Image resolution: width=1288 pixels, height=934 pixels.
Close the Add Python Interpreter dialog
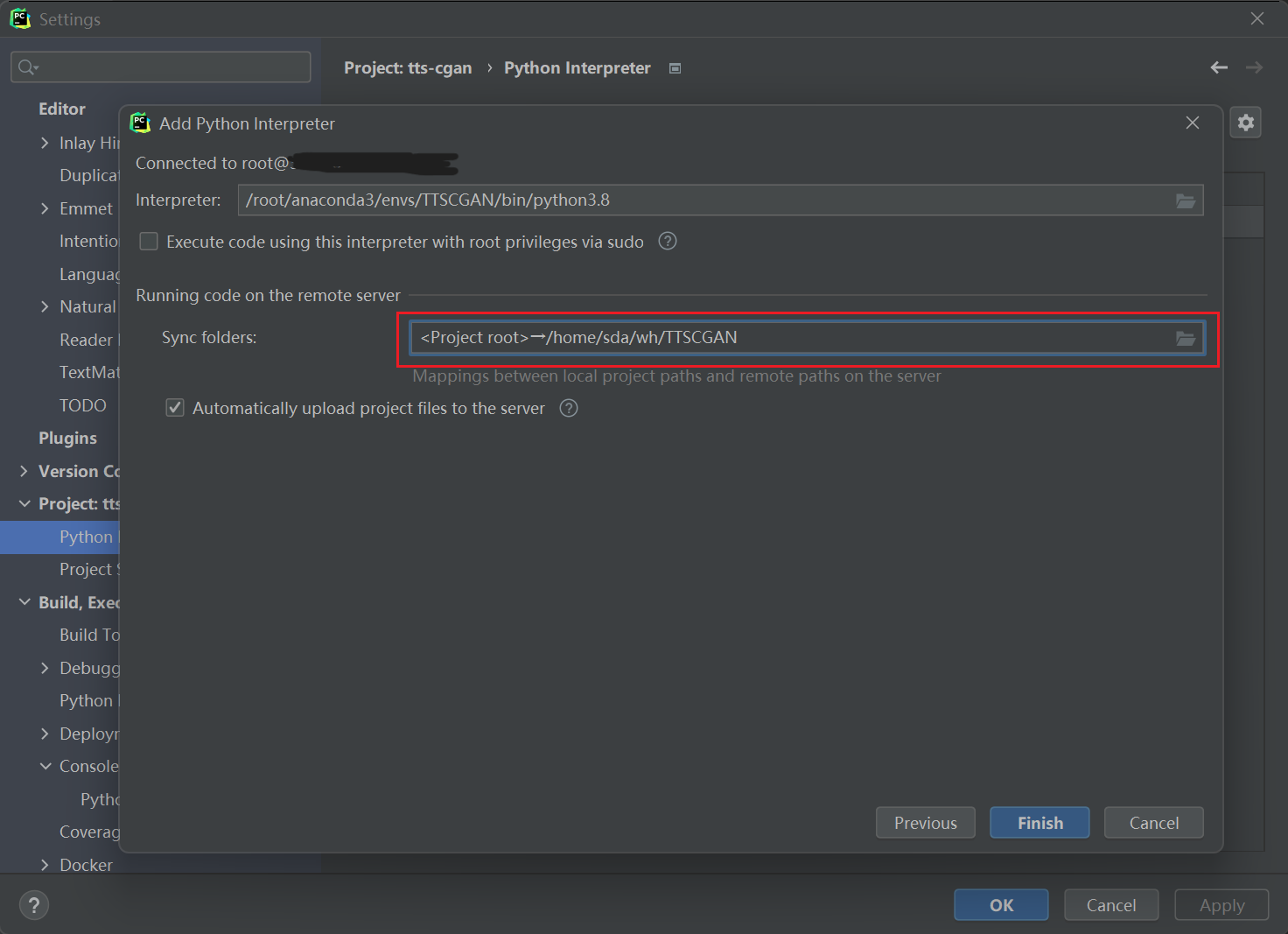[1192, 123]
